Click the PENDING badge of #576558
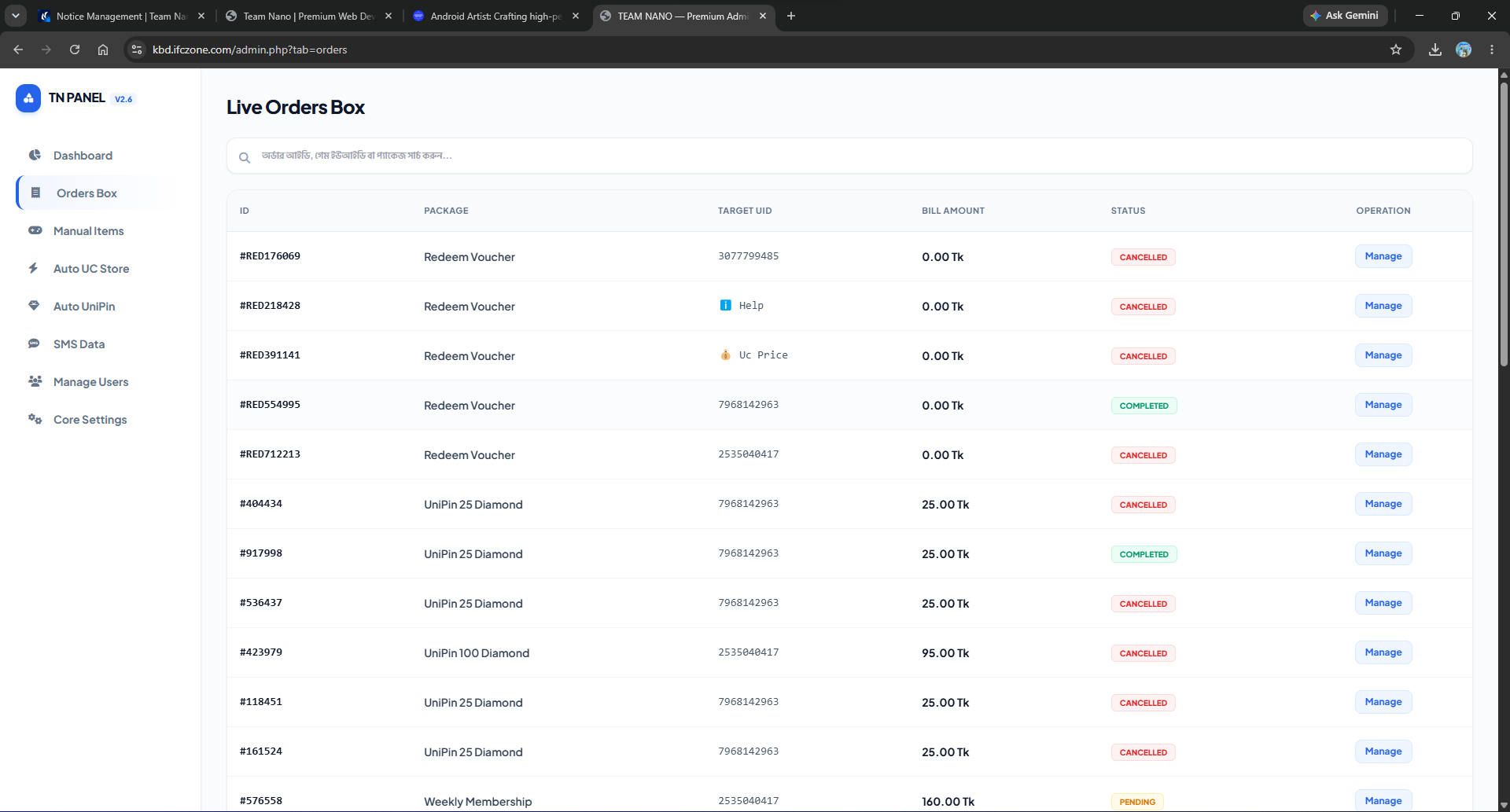The image size is (1510, 812). (1137, 802)
